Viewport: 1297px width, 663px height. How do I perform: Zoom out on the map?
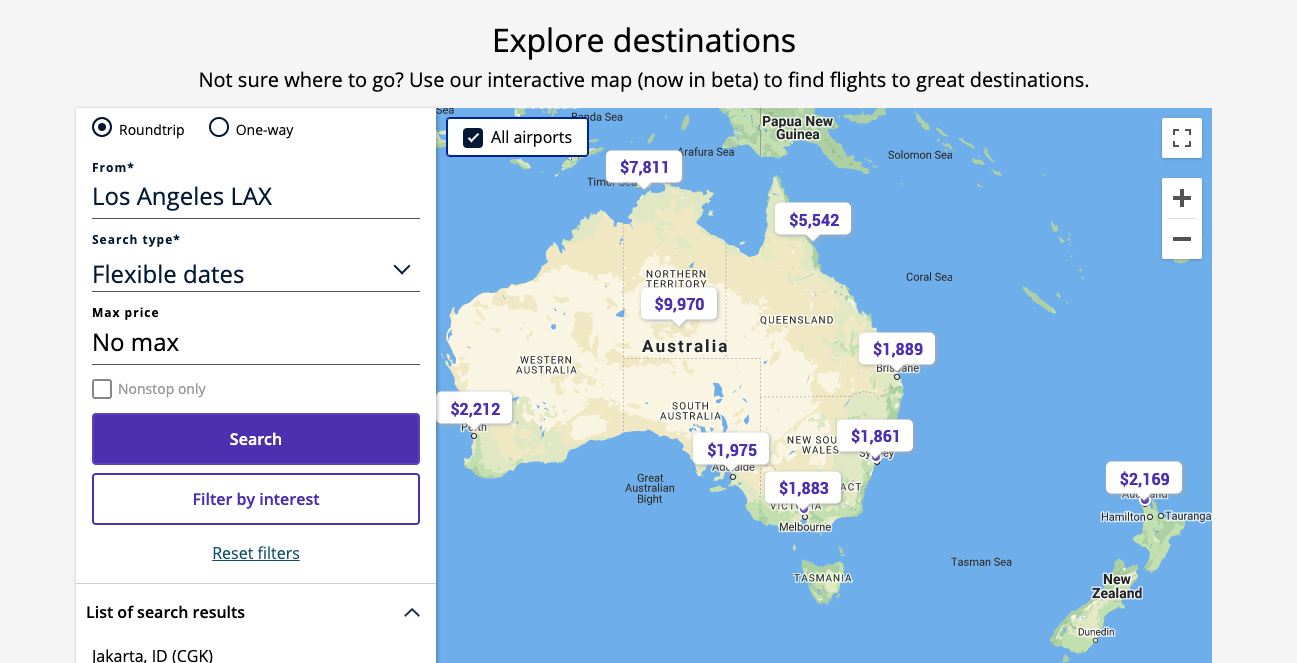pyautogui.click(x=1181, y=239)
